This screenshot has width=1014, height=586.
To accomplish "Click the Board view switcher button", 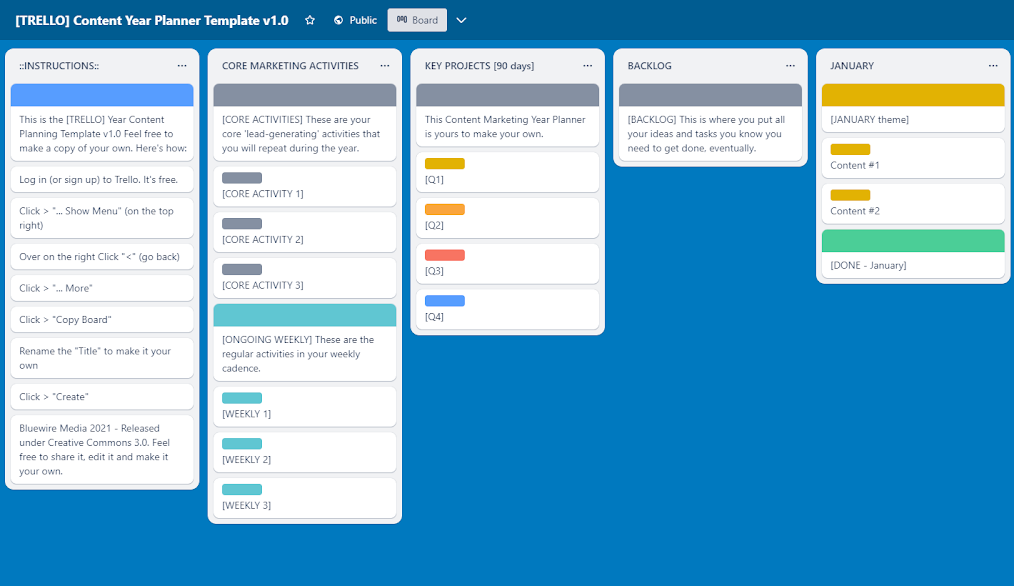I will [417, 19].
